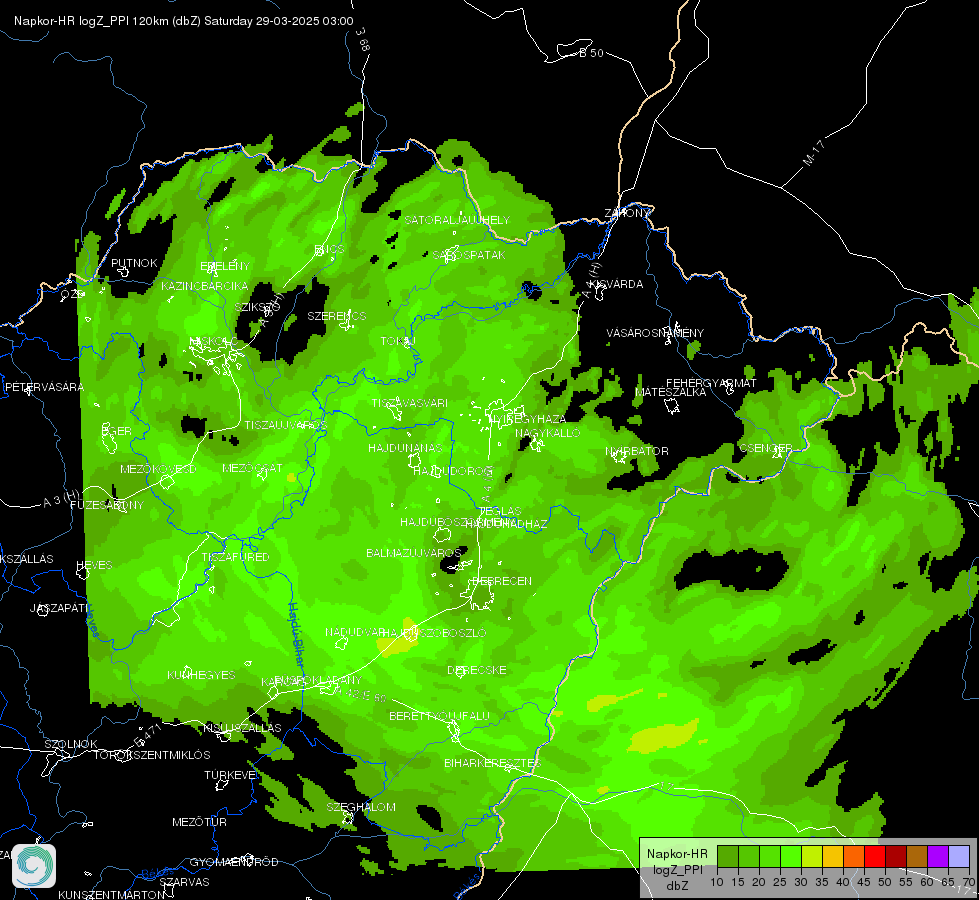The width and height of the screenshot is (979, 900).
Task: Select the 25-30 dBZ bright green swatch
Action: coord(790,857)
